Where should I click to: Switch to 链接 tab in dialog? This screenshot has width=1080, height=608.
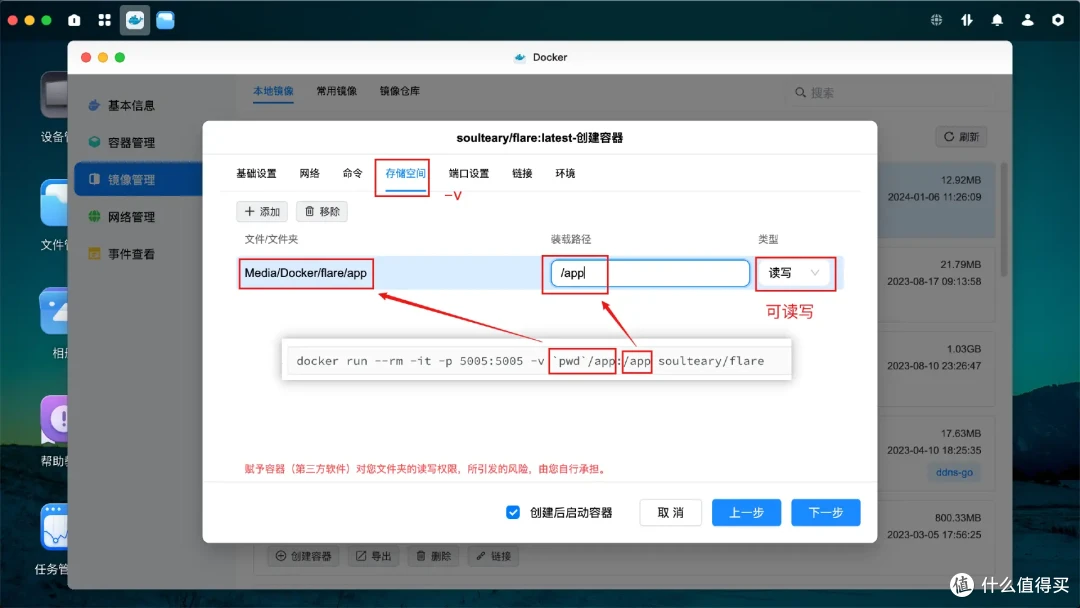coord(522,174)
